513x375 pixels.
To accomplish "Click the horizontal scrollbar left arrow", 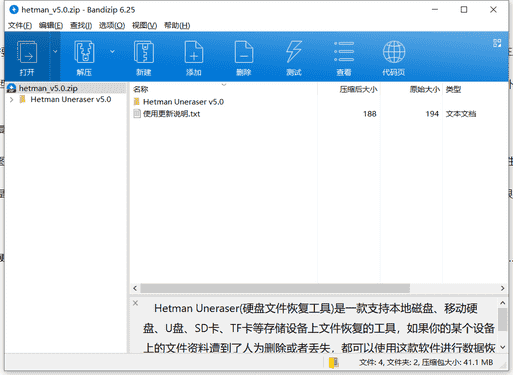I will pyautogui.click(x=135, y=288).
